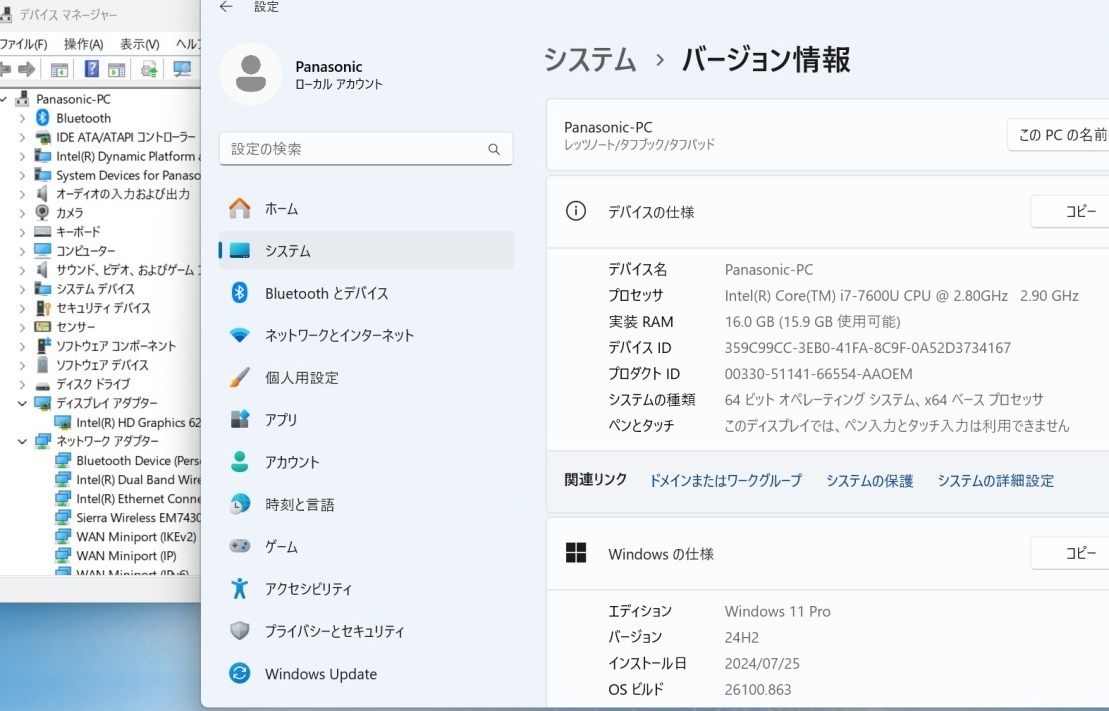Open ネットワークとインターネット settings
Viewport: 1109px width, 711px height.
click(340, 335)
